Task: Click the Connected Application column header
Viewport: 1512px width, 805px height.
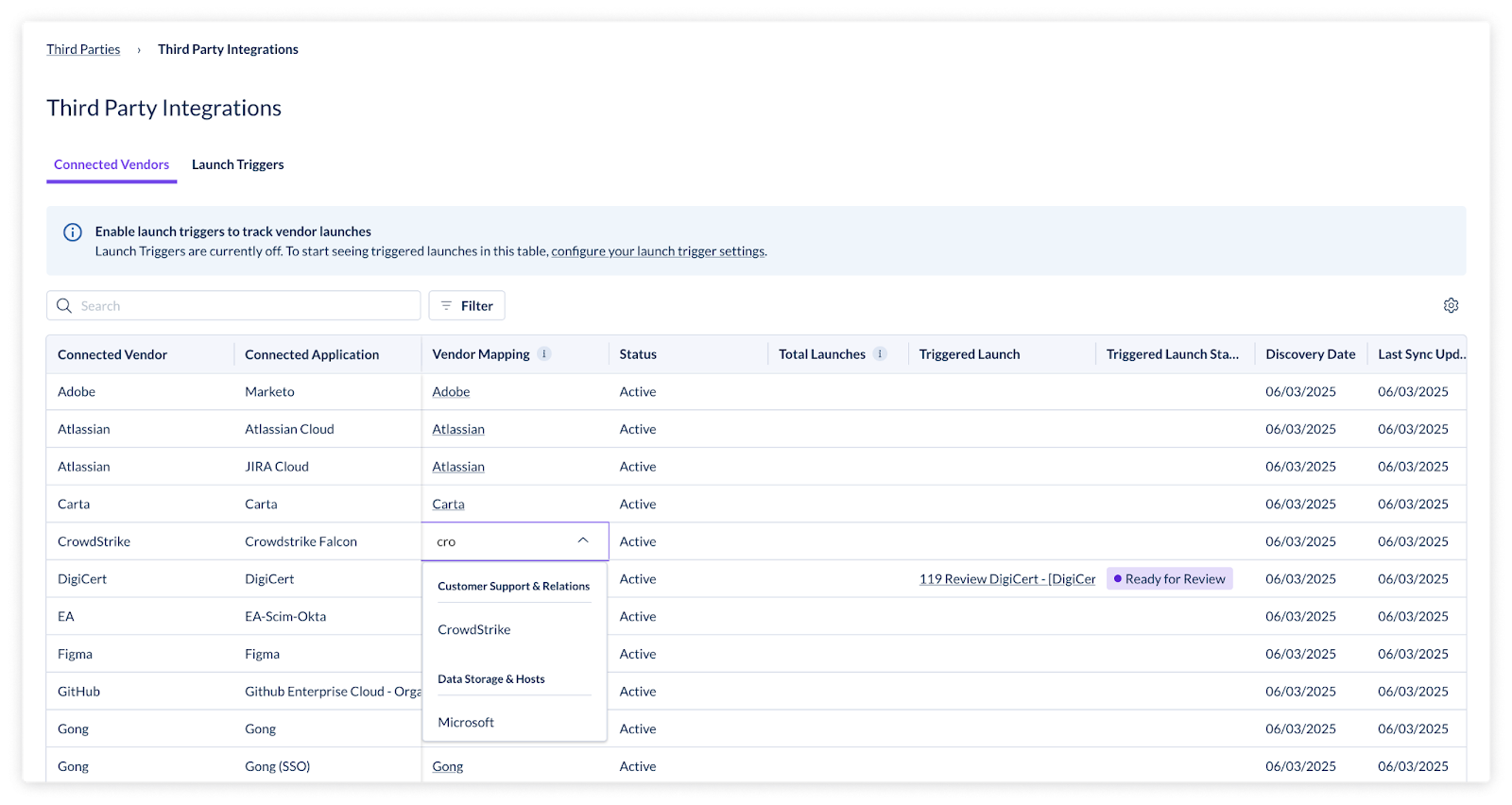Action: 312,354
